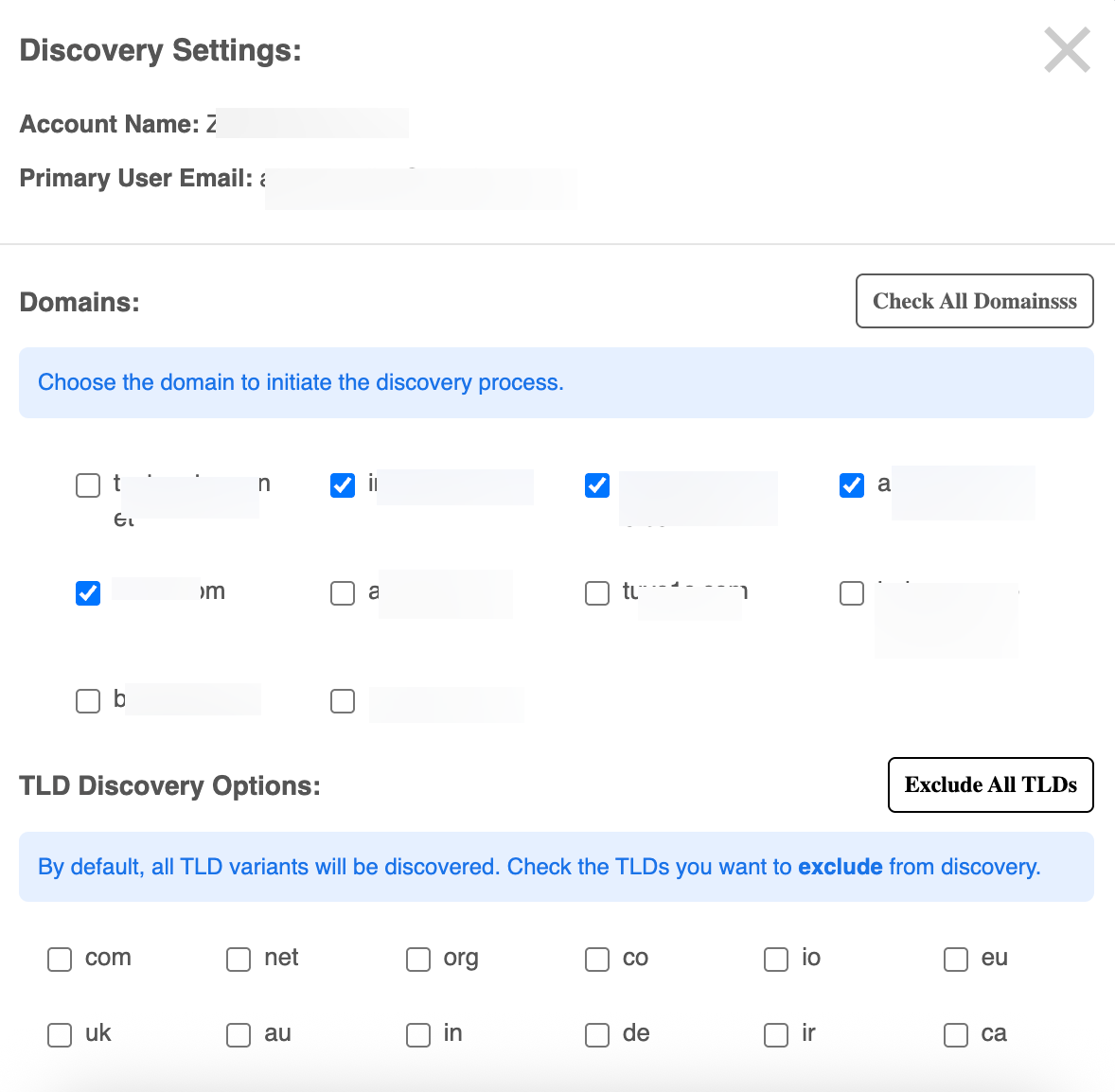The height and width of the screenshot is (1092, 1115).
Task: Check the domain checkbox starting with "b"
Action: pyautogui.click(x=88, y=701)
